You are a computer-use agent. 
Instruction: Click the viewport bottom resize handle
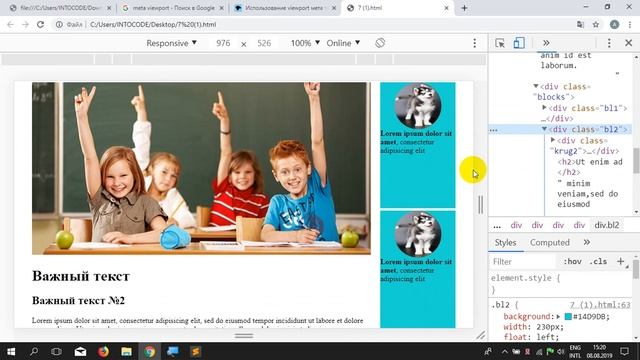(x=244, y=336)
